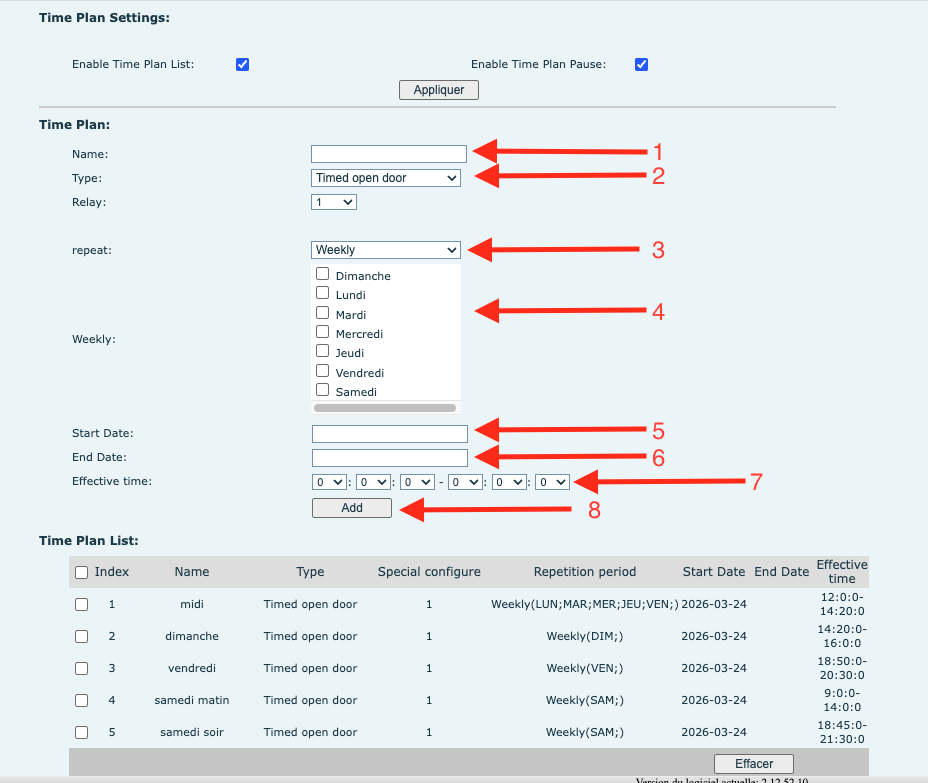Screen dimensions: 928x783
Task: Select all rows with the header checkbox
Action: (x=82, y=573)
